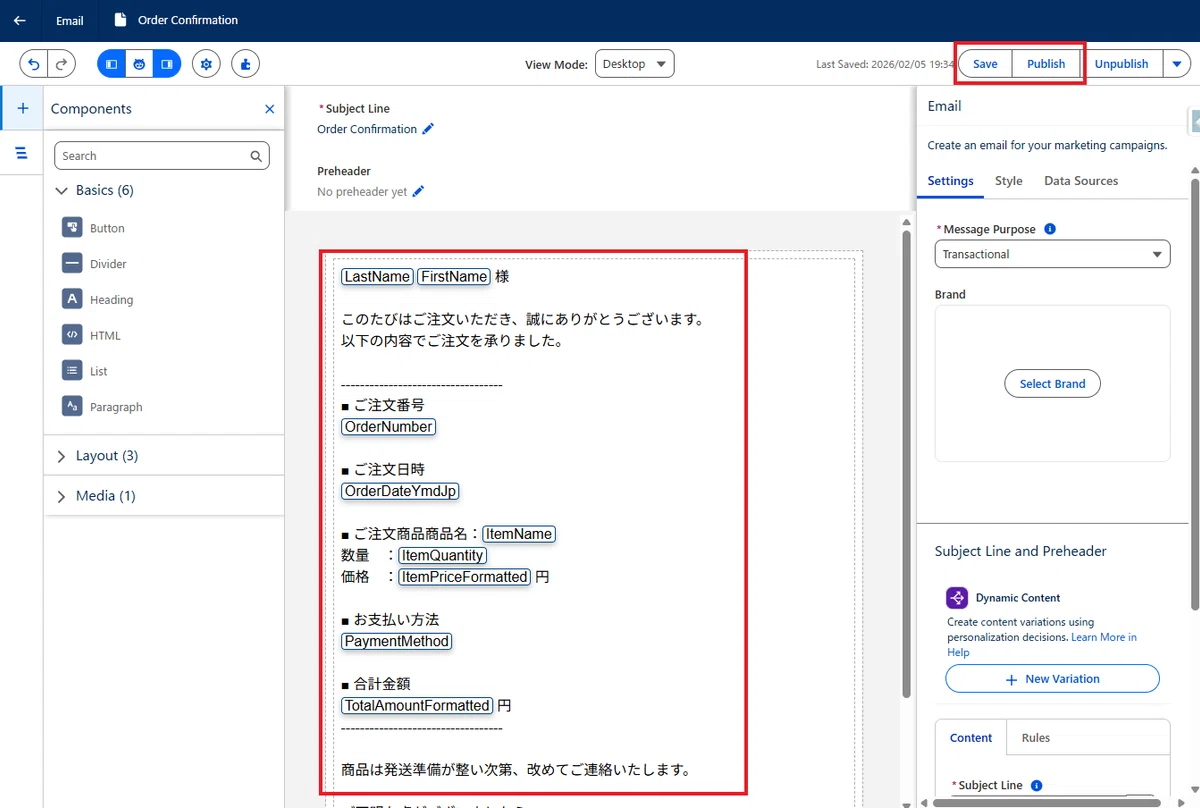Click the redo arrow button
1200x808 pixels.
tap(62, 64)
